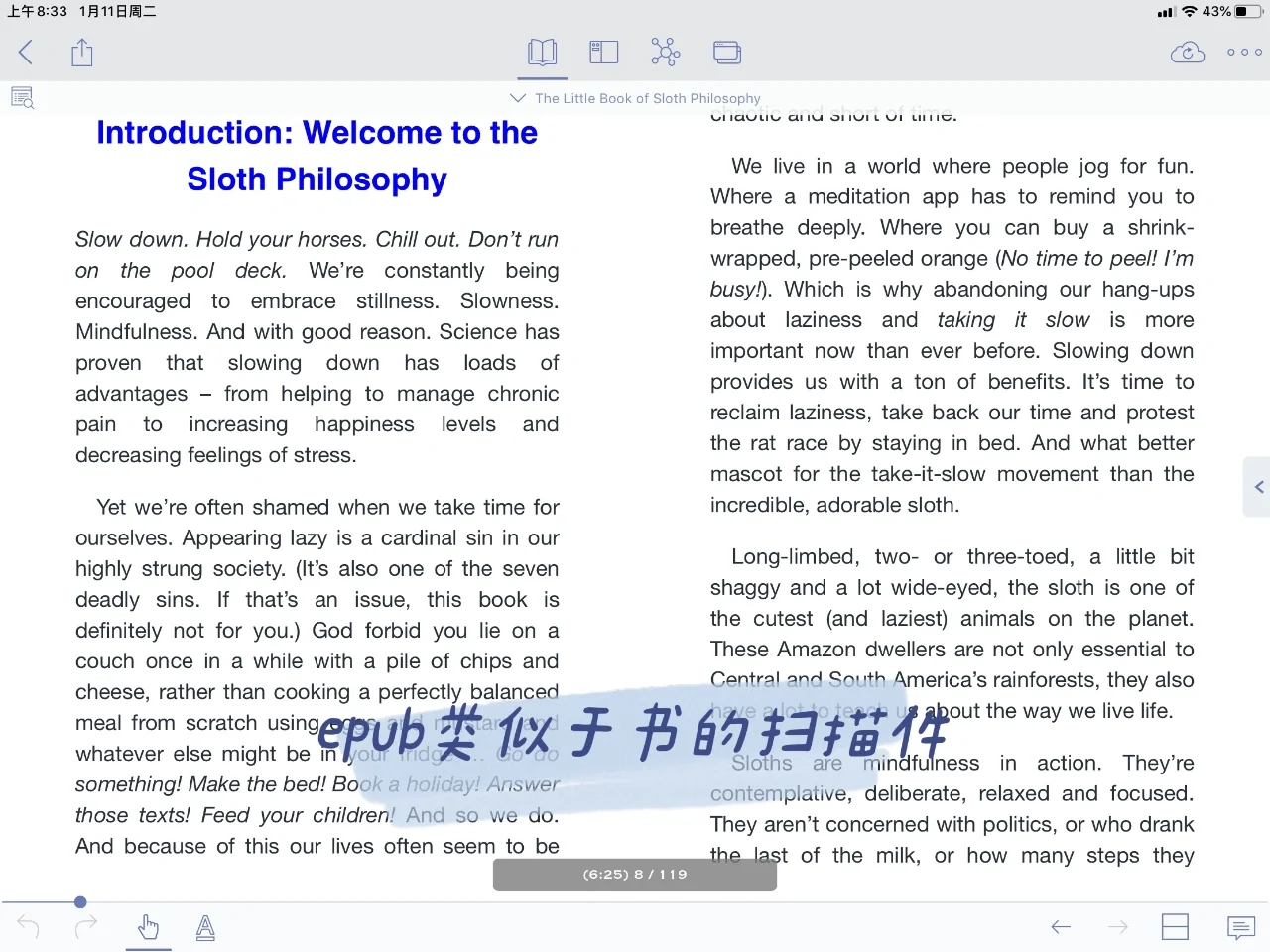Open the page thumbnail layout view
Image resolution: width=1270 pixels, height=952 pixels.
click(x=603, y=53)
